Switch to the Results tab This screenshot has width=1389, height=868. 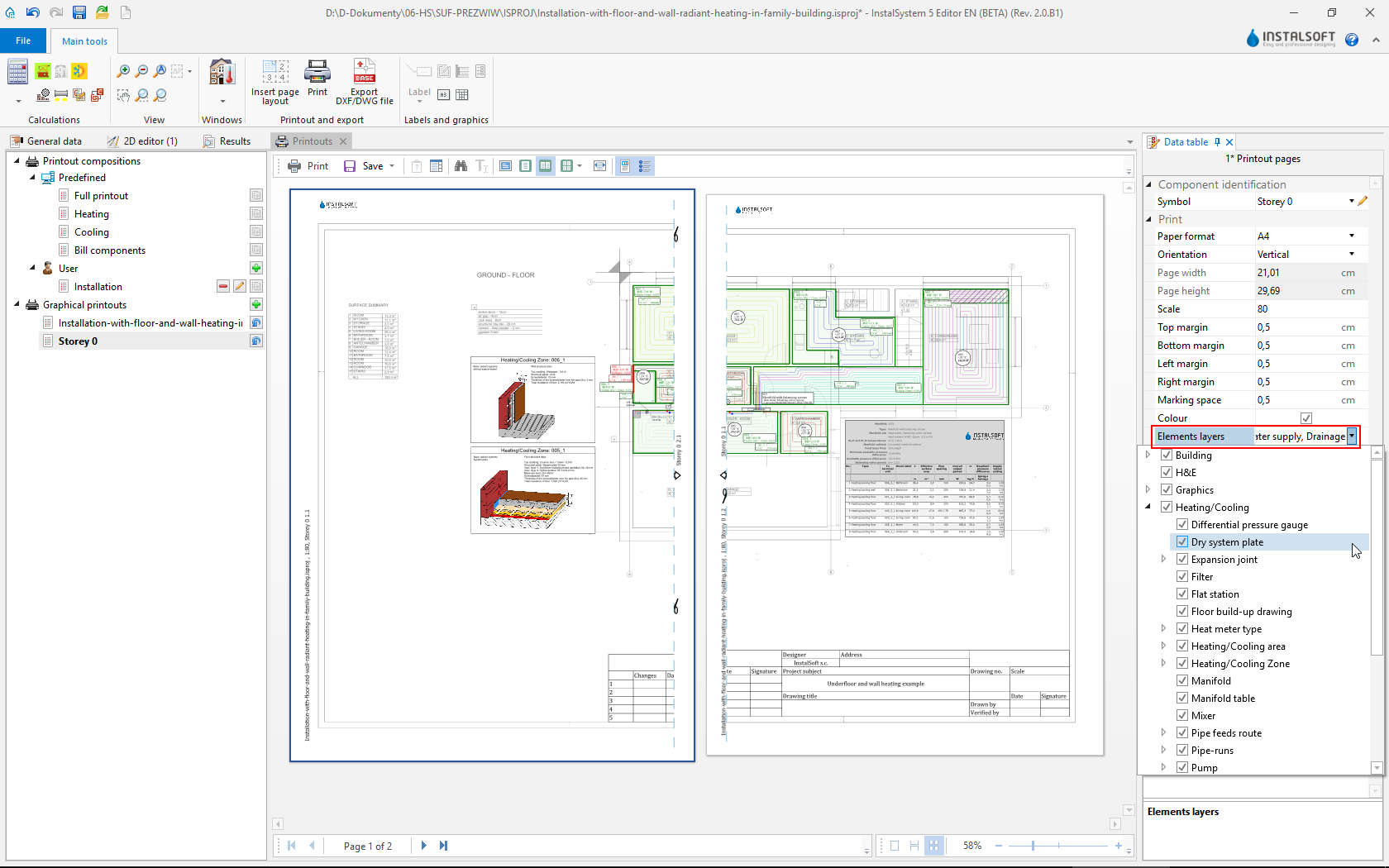(227, 141)
